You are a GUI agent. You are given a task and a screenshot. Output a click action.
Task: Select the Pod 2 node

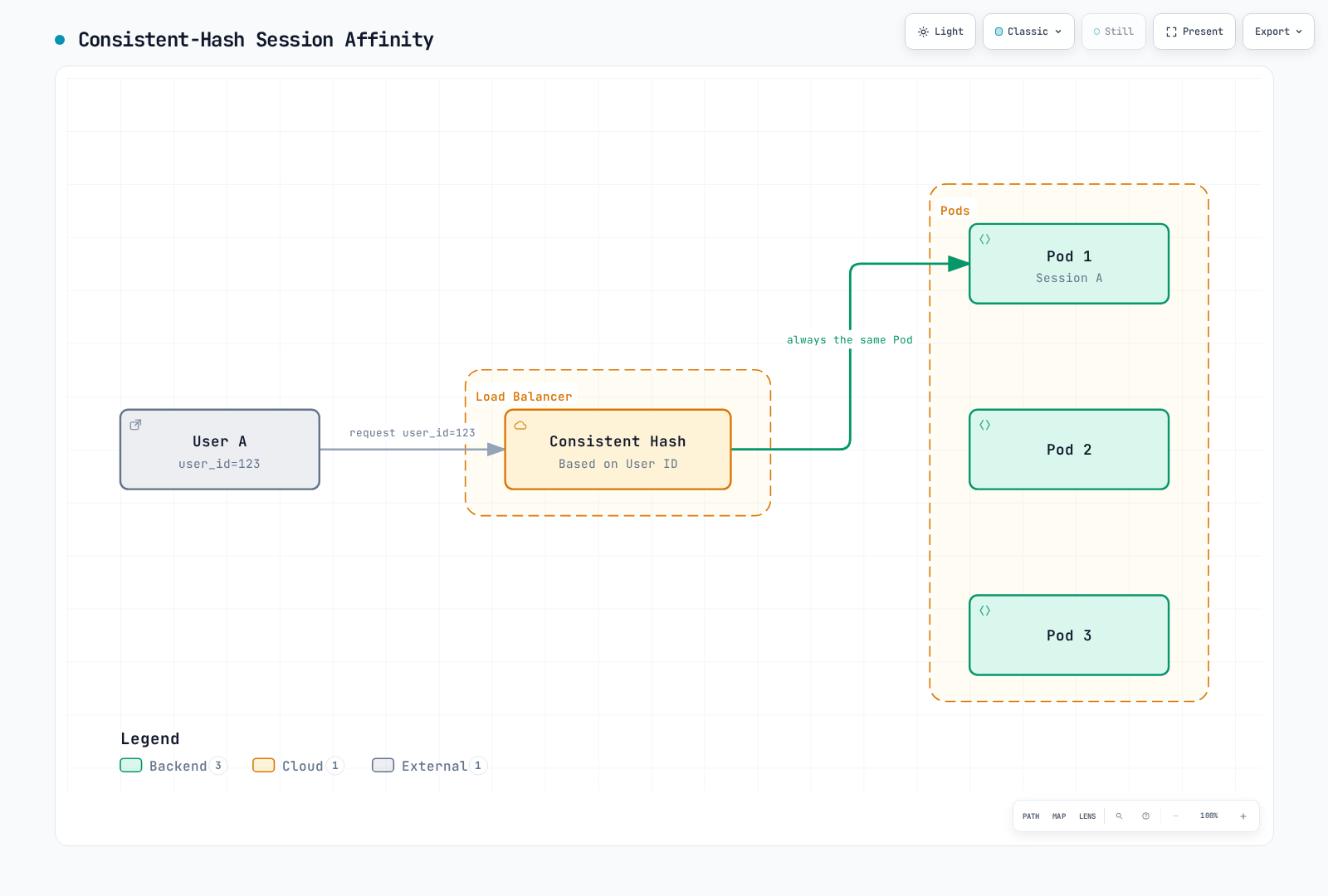(1069, 450)
